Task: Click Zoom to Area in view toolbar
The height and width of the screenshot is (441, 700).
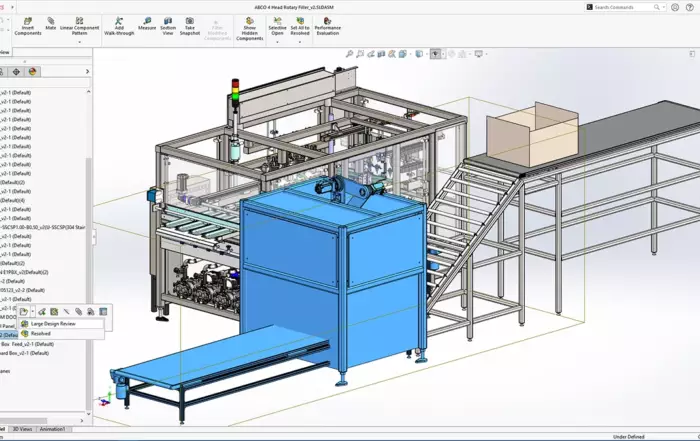Action: (360, 54)
